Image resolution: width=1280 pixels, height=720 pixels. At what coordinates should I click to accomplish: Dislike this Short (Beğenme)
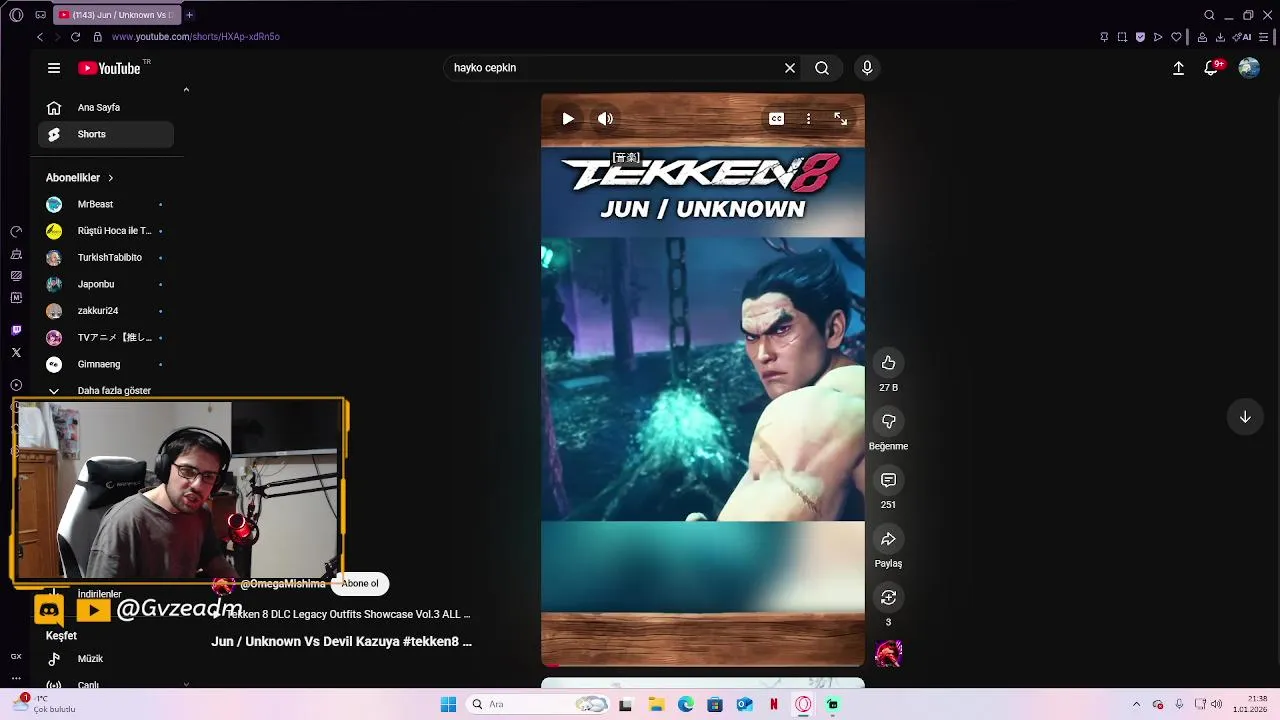click(x=888, y=422)
